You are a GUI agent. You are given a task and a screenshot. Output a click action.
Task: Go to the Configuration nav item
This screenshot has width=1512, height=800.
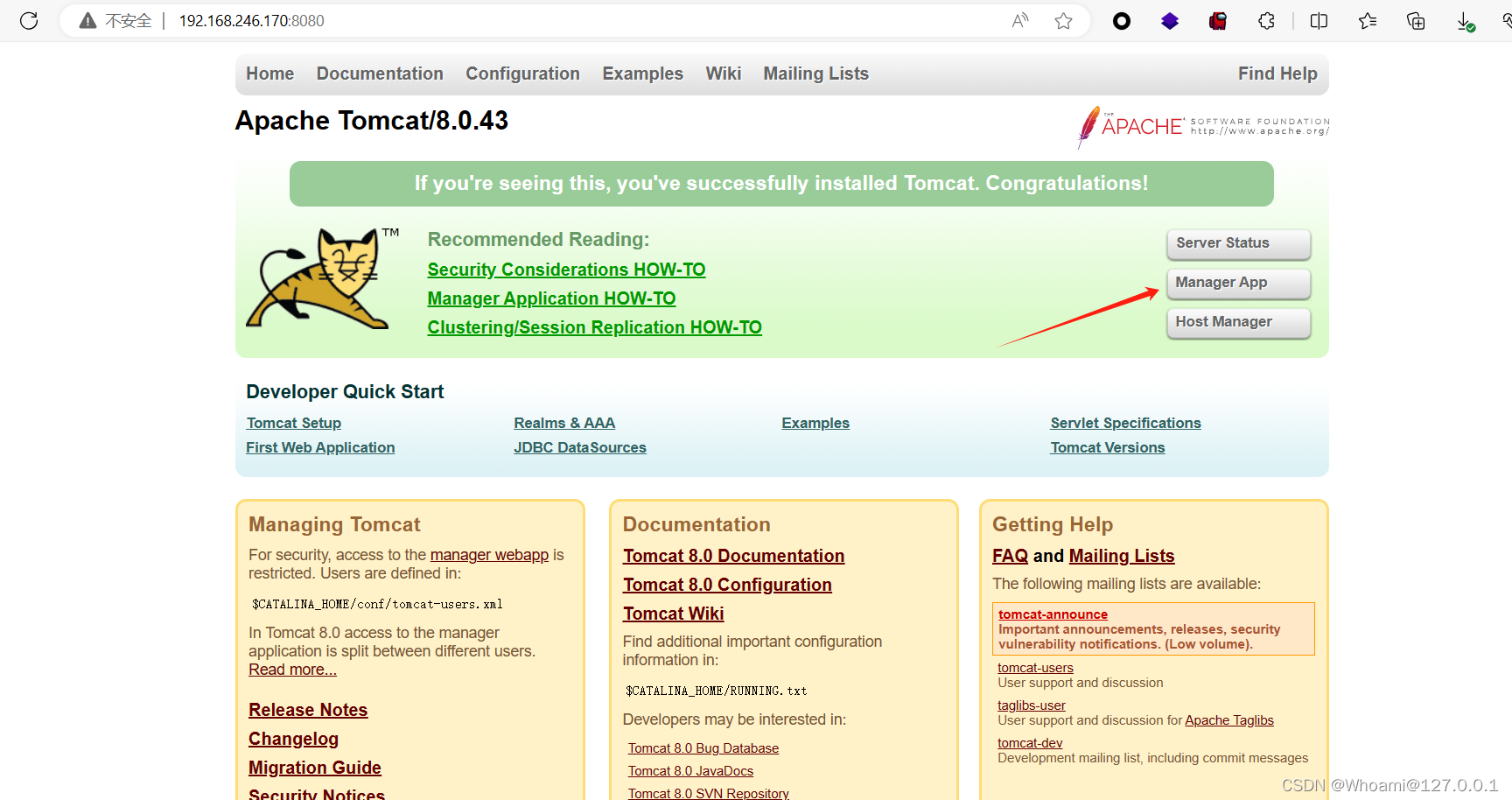pyautogui.click(x=522, y=74)
